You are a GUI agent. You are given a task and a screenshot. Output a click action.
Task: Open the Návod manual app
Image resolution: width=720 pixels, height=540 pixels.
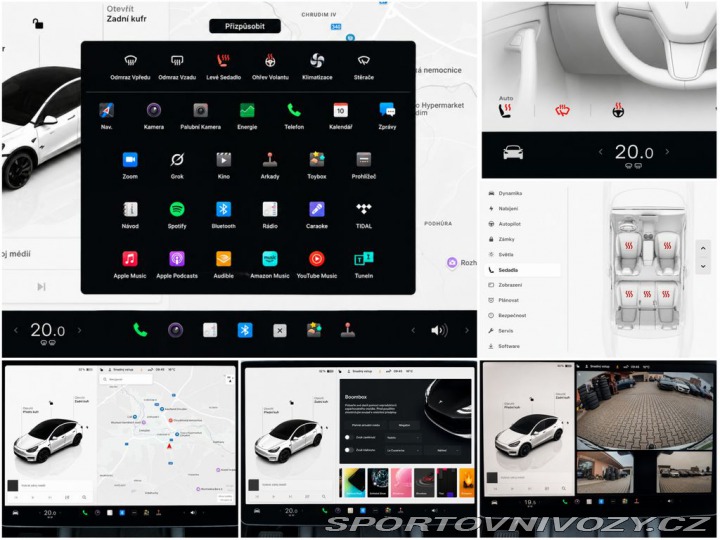[130, 209]
